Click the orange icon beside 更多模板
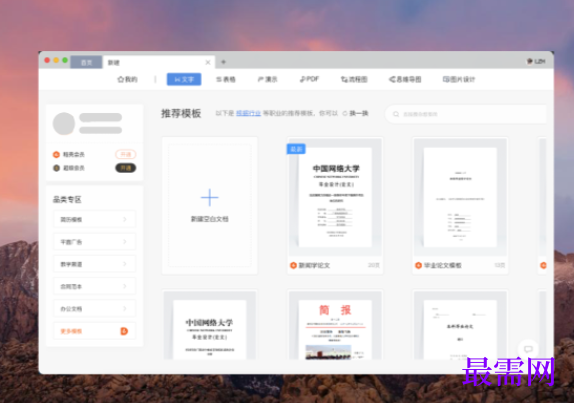574x403 pixels. 124,331
